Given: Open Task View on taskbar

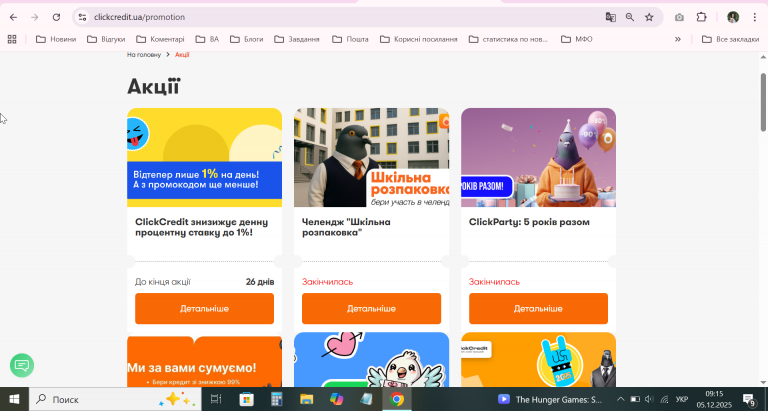Looking at the screenshot, I should click(216, 399).
